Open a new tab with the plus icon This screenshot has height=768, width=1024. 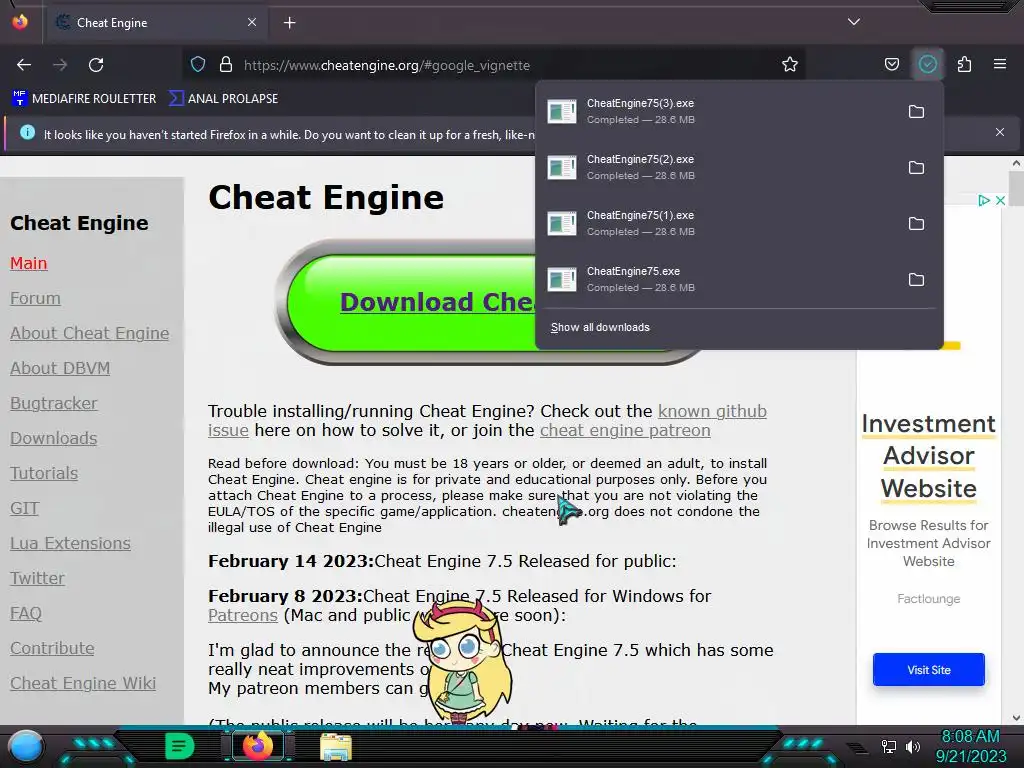coord(289,23)
